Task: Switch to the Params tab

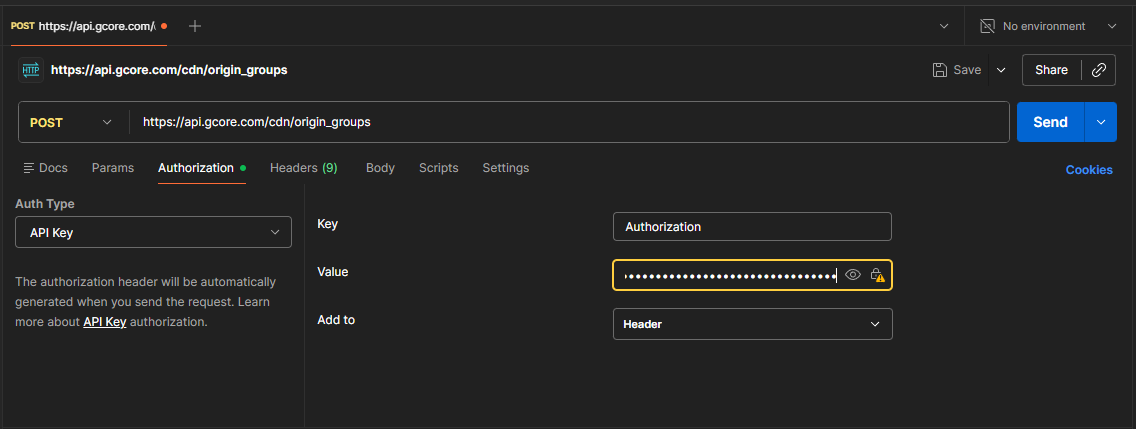Action: [113, 167]
